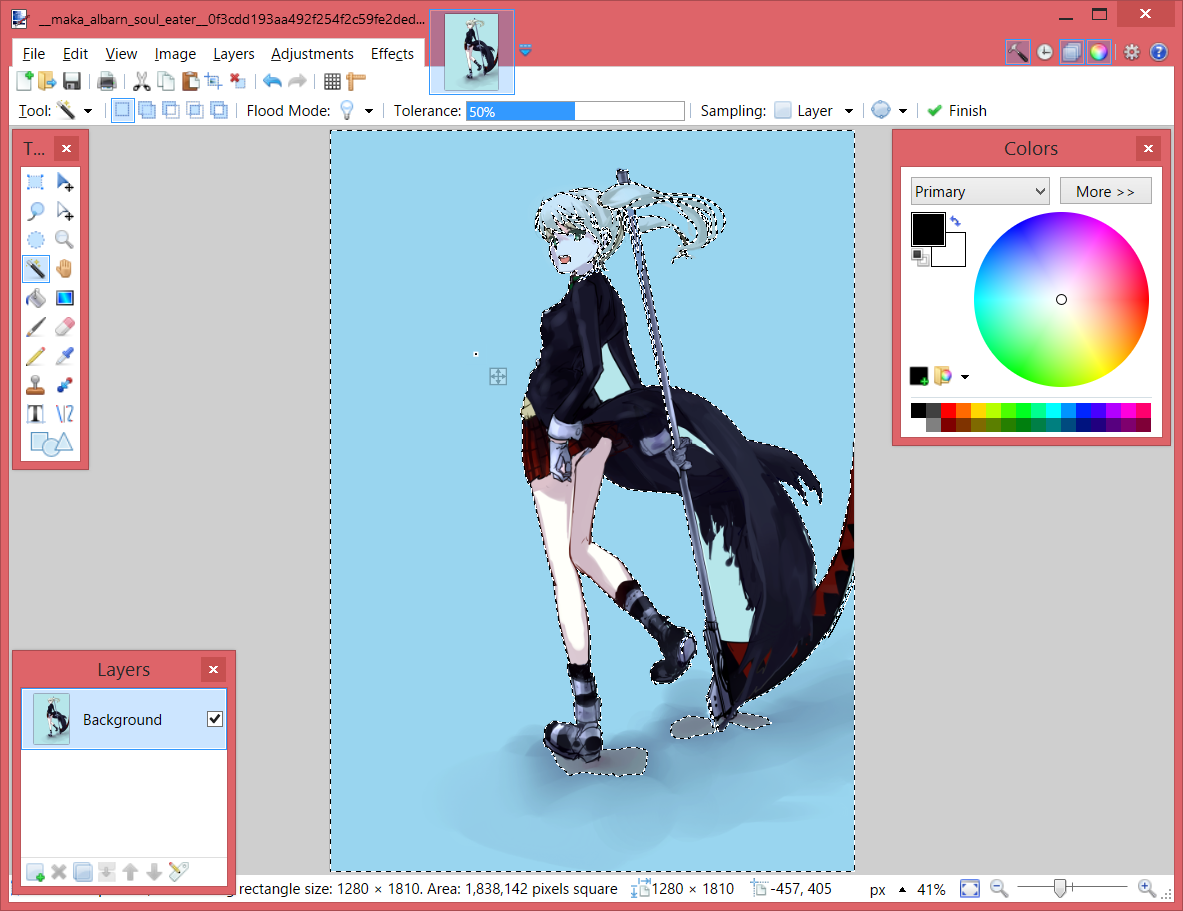The width and height of the screenshot is (1183, 911).
Task: Click the Cut scissors icon
Action: pos(141,81)
